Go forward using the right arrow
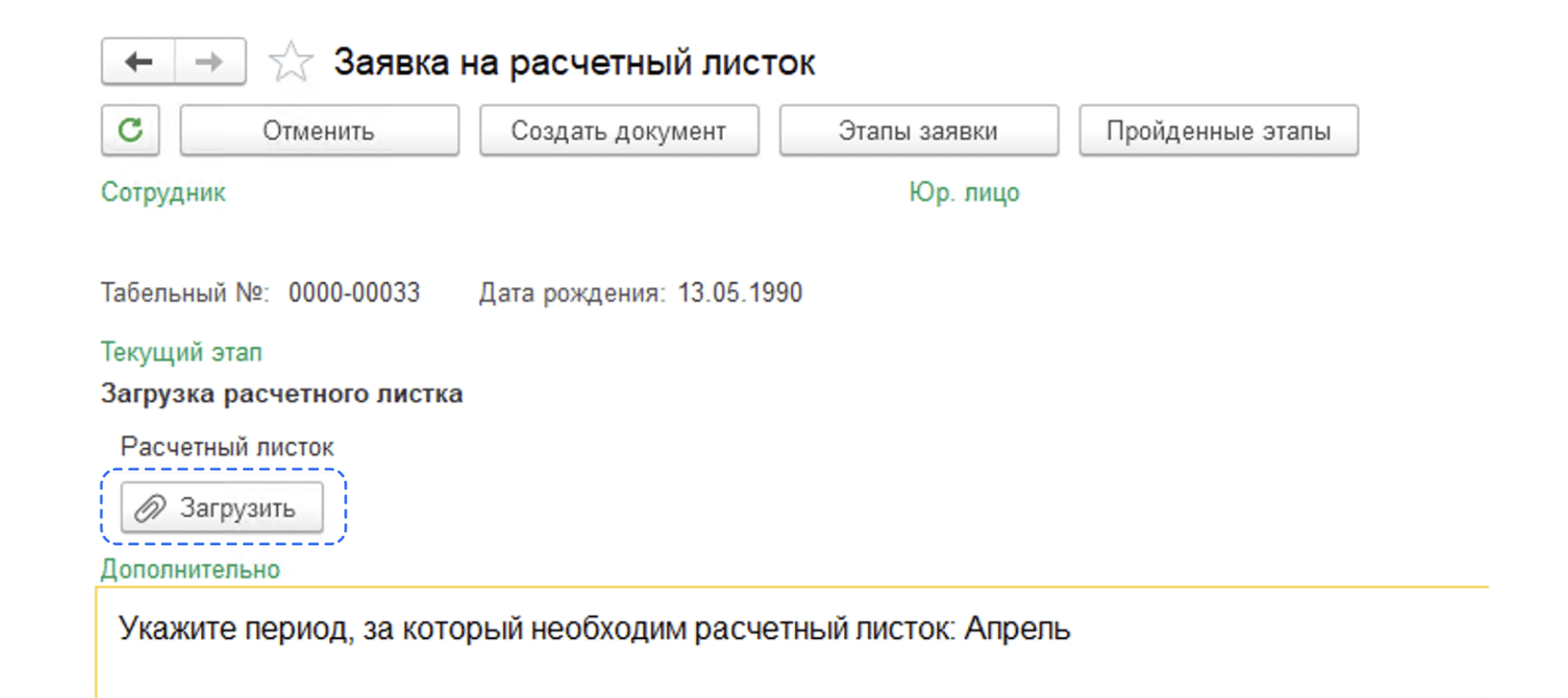The image size is (1568, 698). pyautogui.click(x=210, y=62)
